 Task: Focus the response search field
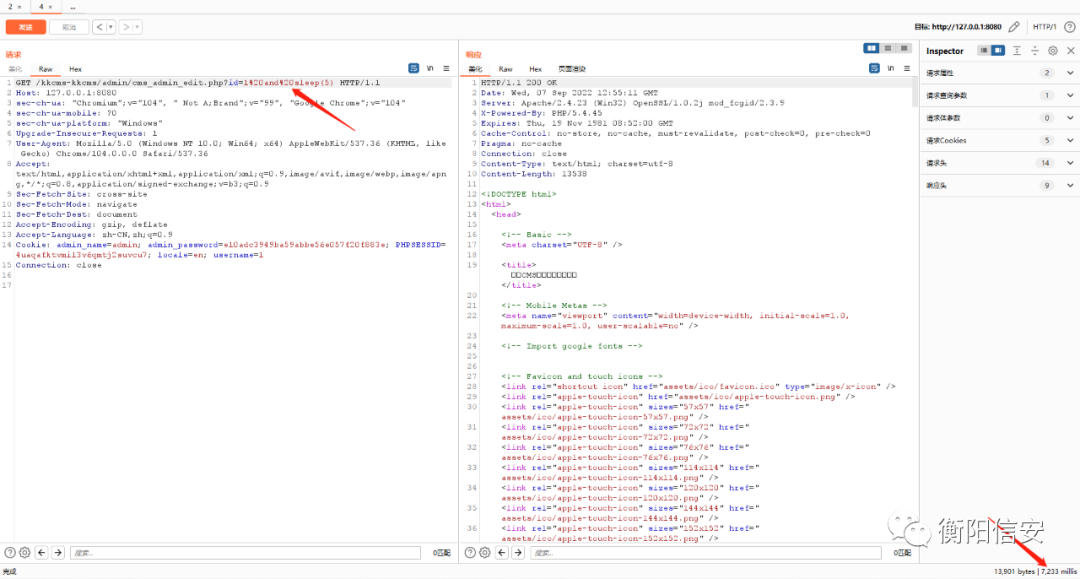[x=706, y=552]
